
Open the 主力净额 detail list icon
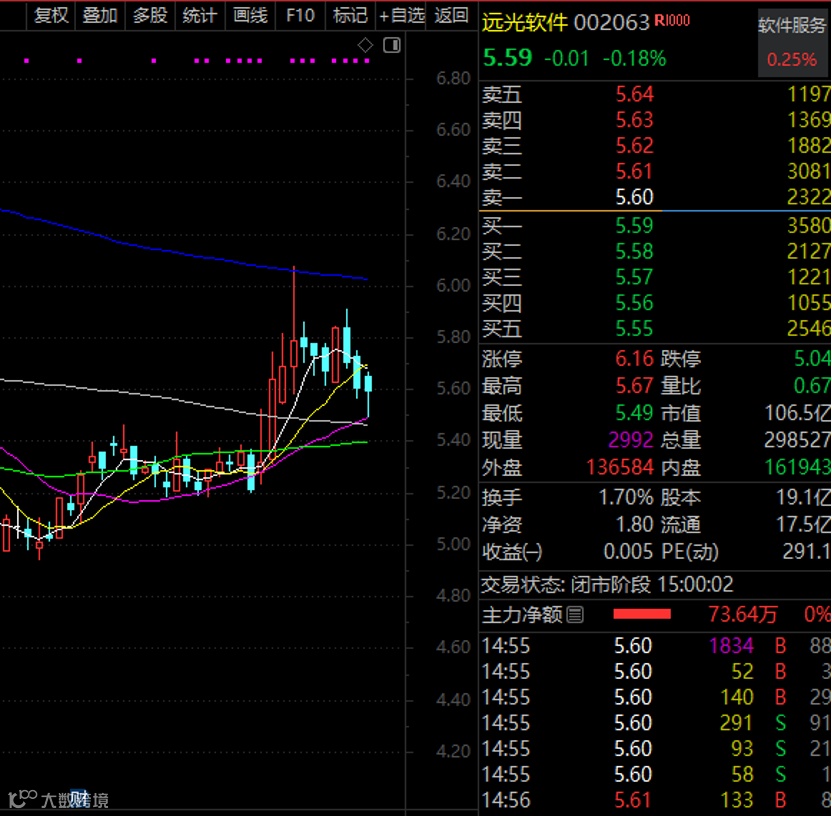[x=575, y=615]
